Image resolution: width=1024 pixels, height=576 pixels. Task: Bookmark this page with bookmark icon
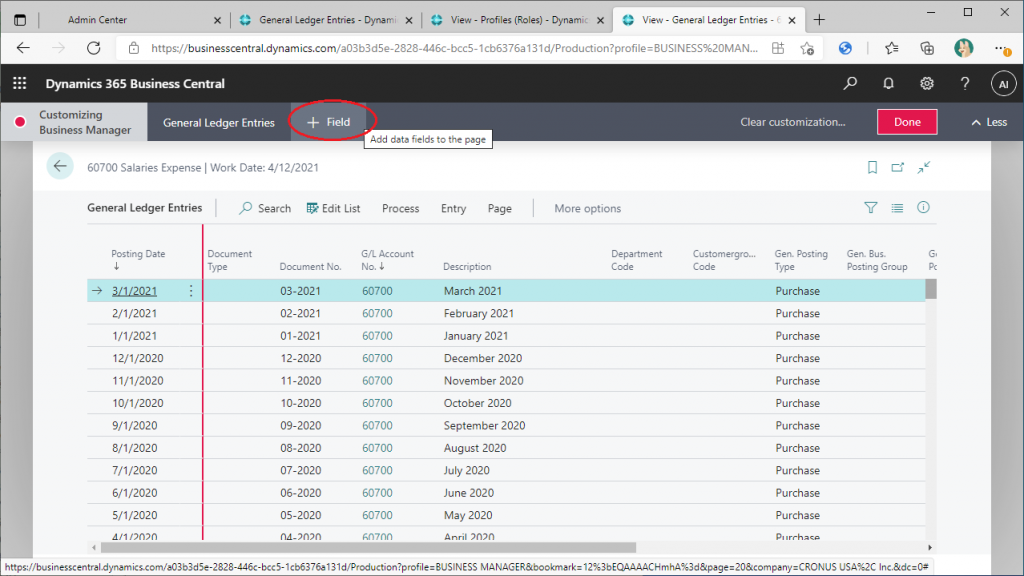point(872,168)
